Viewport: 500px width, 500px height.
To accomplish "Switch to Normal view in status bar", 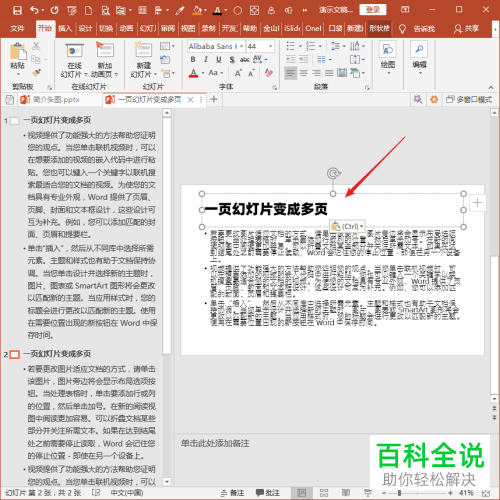I will point(302,493).
